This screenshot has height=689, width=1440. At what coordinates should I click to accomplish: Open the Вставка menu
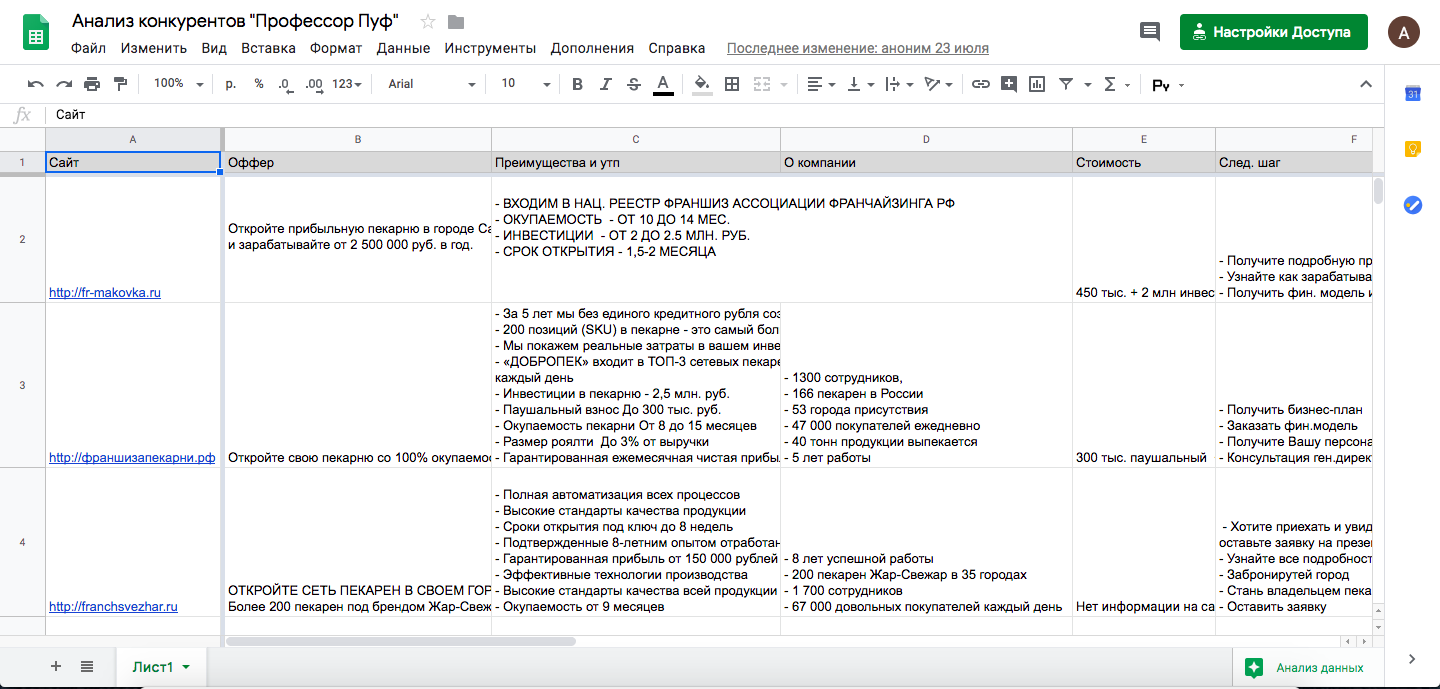268,48
